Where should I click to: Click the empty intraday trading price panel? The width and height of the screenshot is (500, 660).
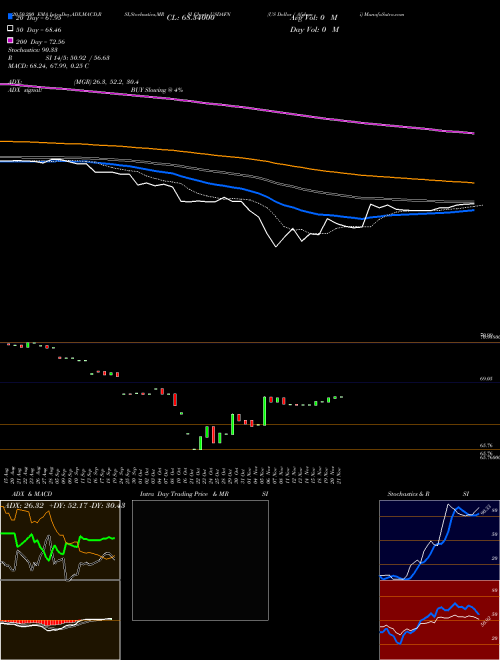click(200, 560)
